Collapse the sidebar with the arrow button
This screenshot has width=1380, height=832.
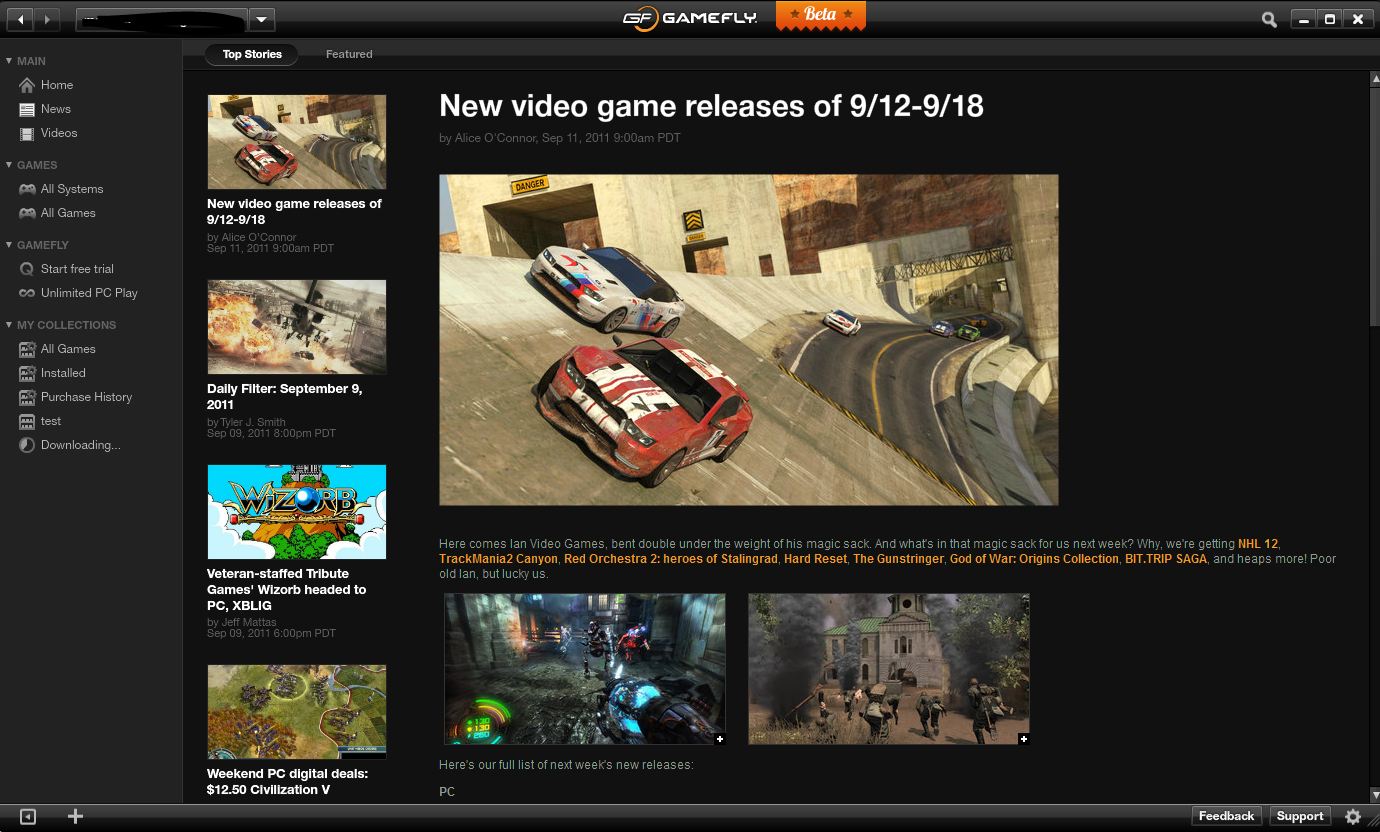(28, 816)
